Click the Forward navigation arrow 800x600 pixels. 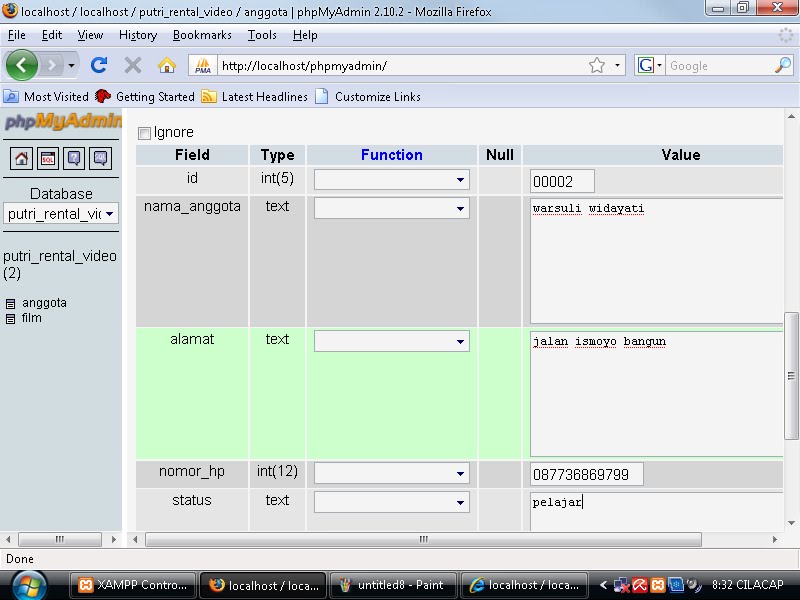pos(51,65)
